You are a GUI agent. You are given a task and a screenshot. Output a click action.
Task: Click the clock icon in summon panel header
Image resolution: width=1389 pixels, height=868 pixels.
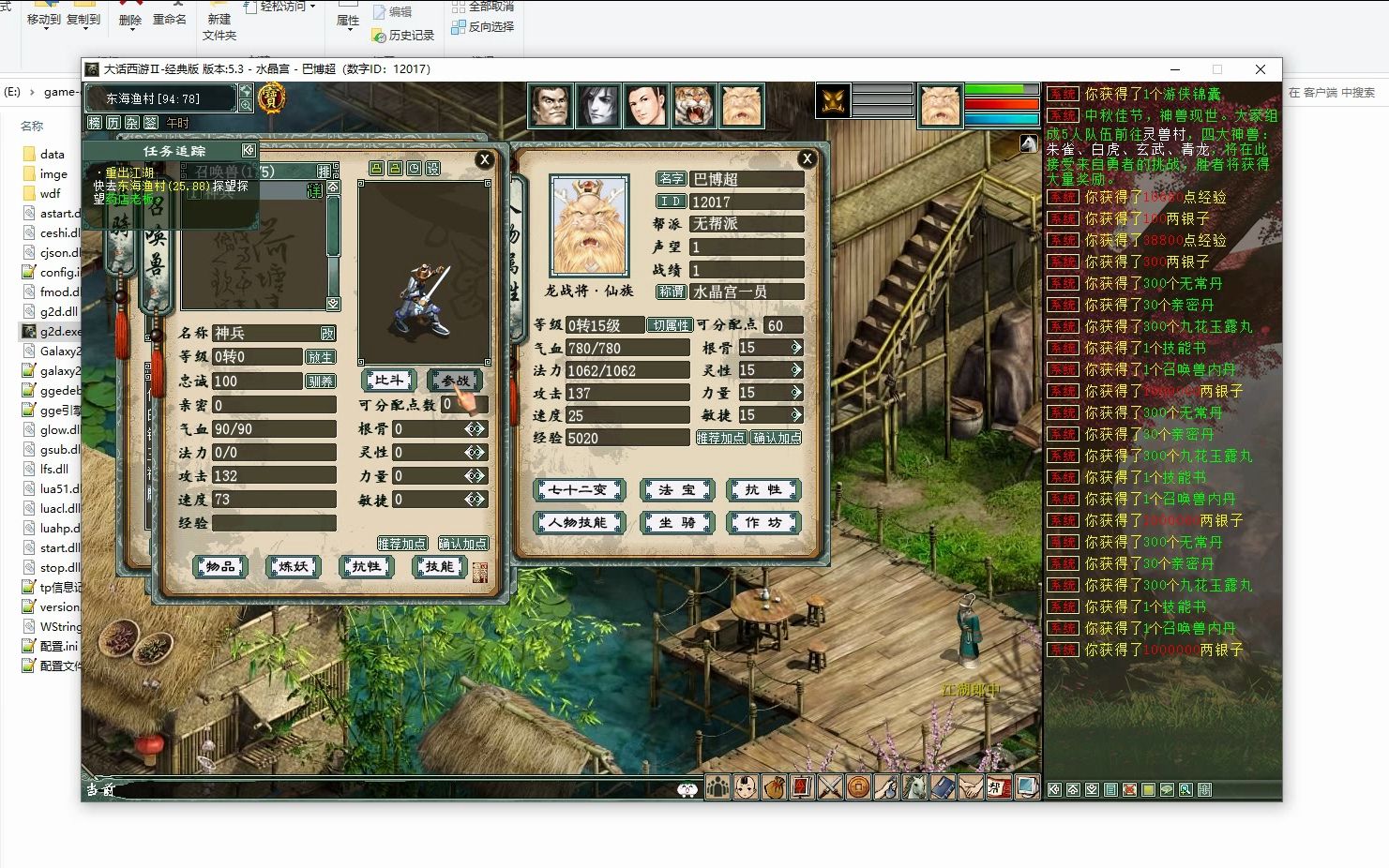pos(414,169)
